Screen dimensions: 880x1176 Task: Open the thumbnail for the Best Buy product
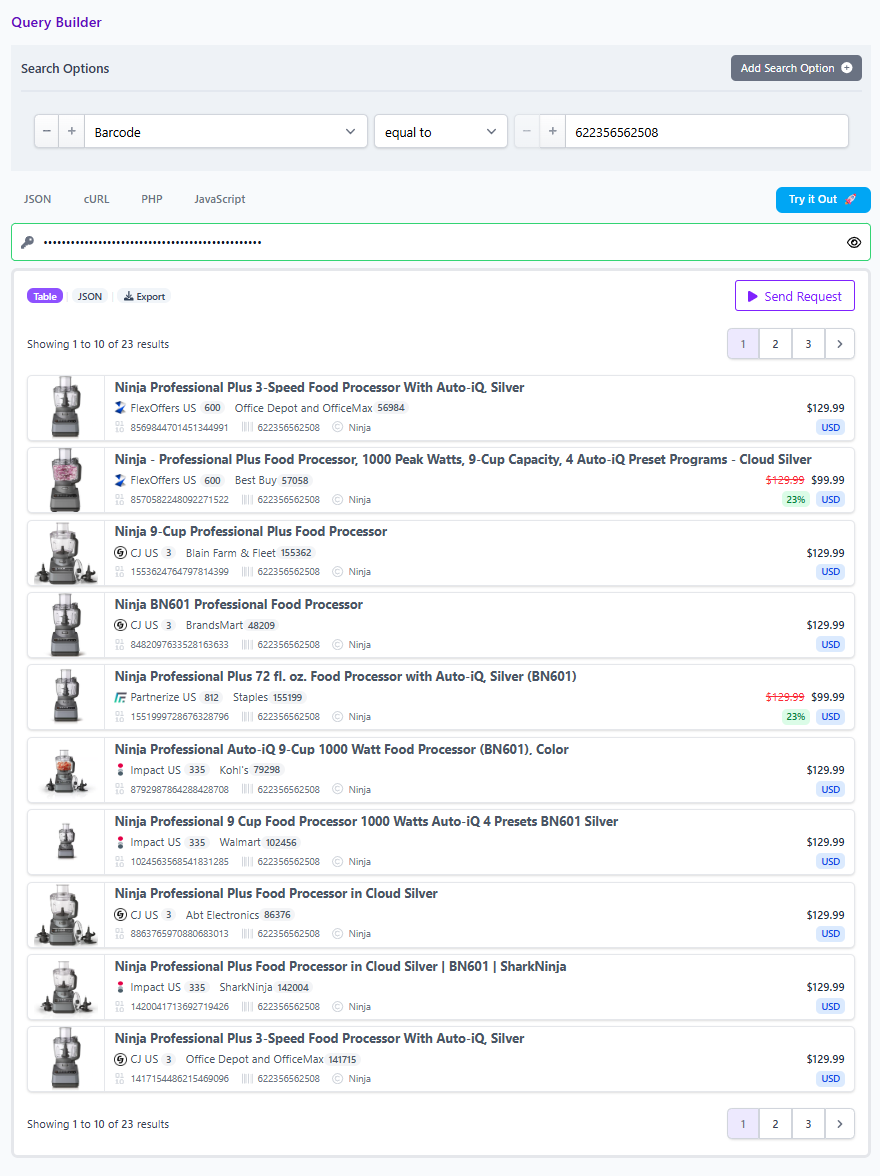[x=66, y=480]
